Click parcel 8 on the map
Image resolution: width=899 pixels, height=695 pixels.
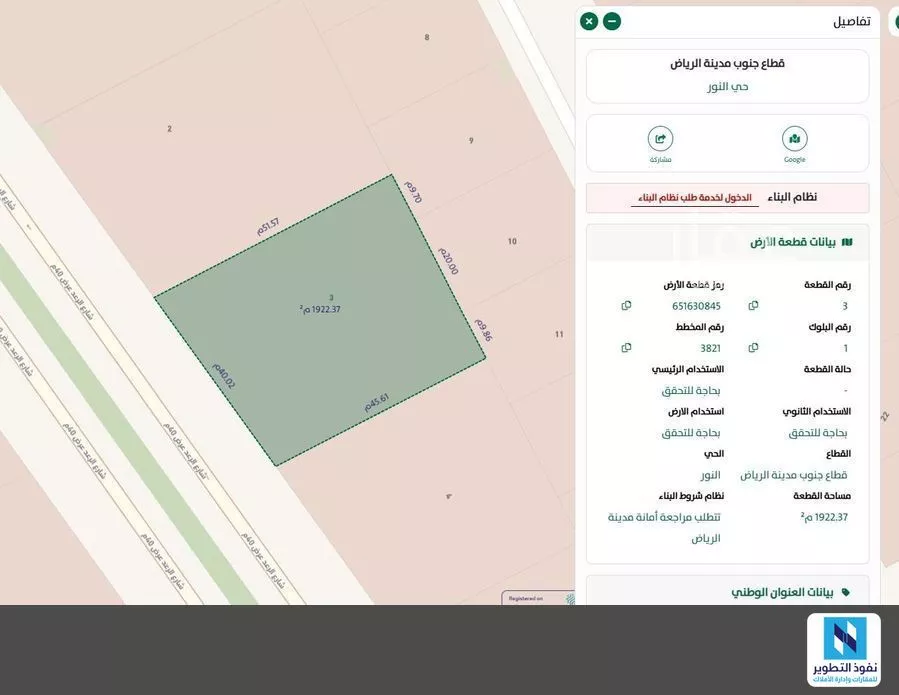pyautogui.click(x=427, y=37)
